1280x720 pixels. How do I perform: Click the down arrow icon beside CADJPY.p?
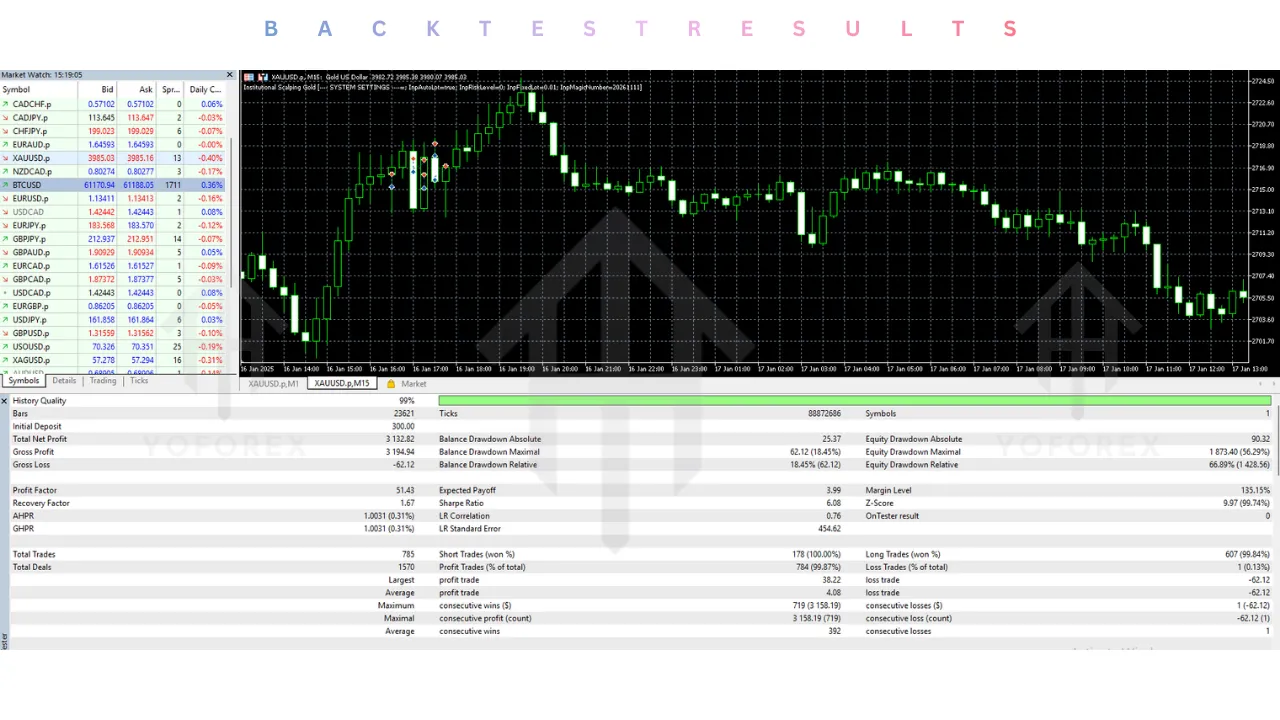click(5, 118)
